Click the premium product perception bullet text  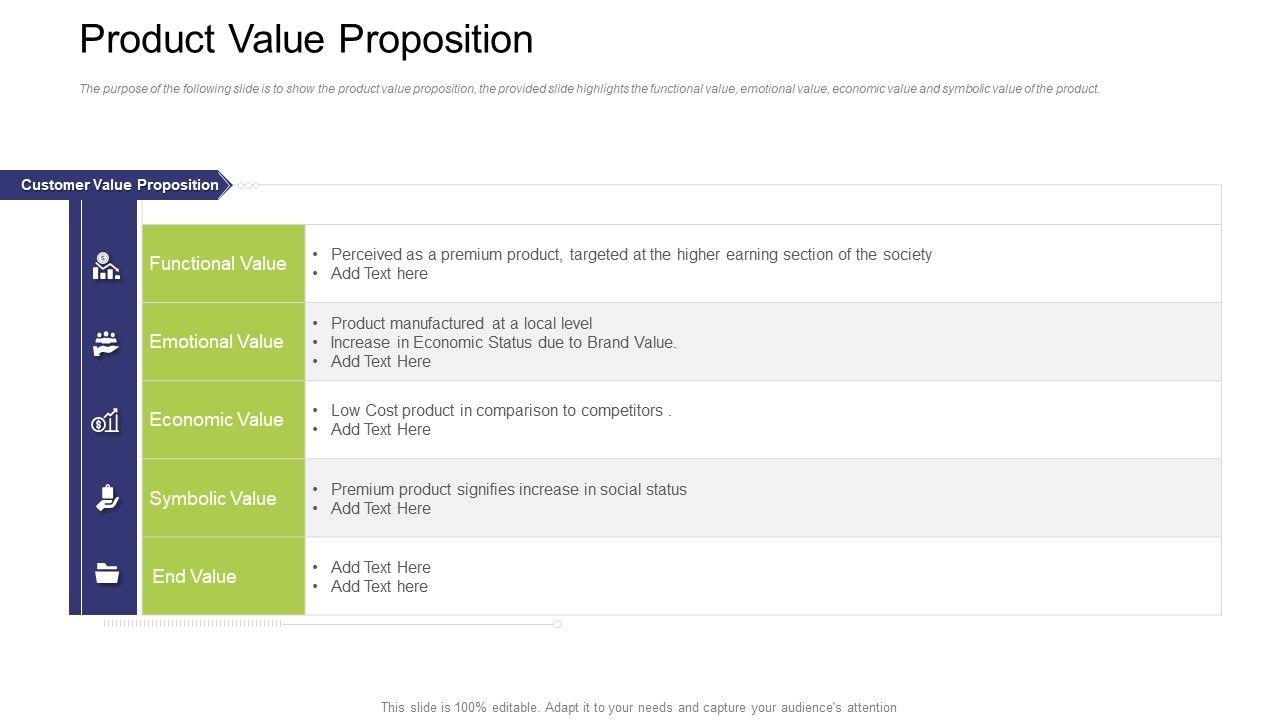click(631, 255)
